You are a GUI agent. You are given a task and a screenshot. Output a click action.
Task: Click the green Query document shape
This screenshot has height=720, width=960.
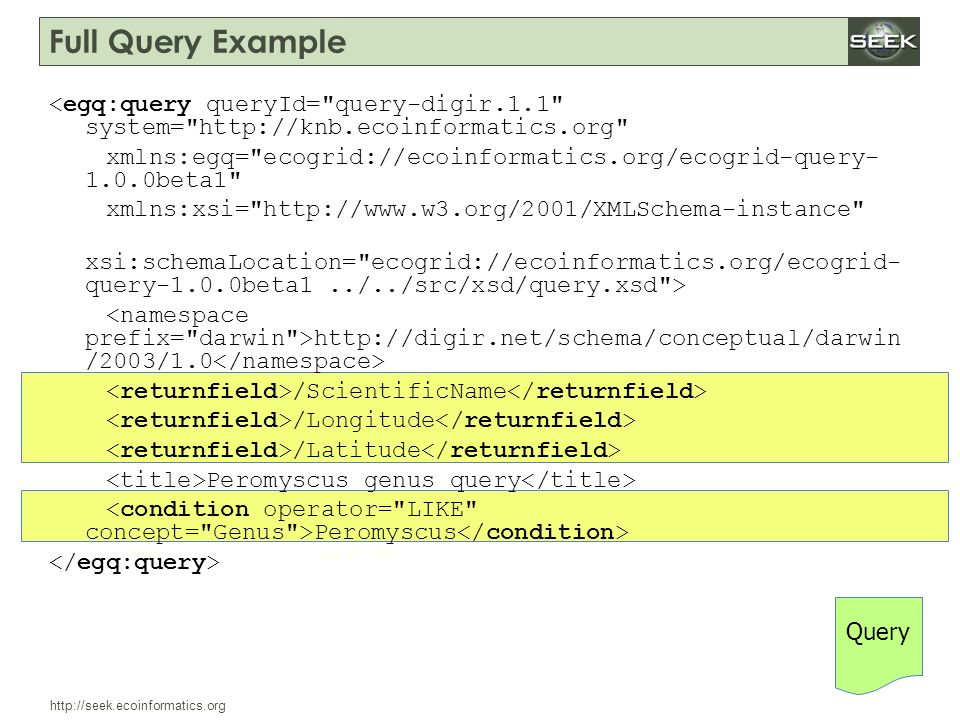[x=879, y=645]
